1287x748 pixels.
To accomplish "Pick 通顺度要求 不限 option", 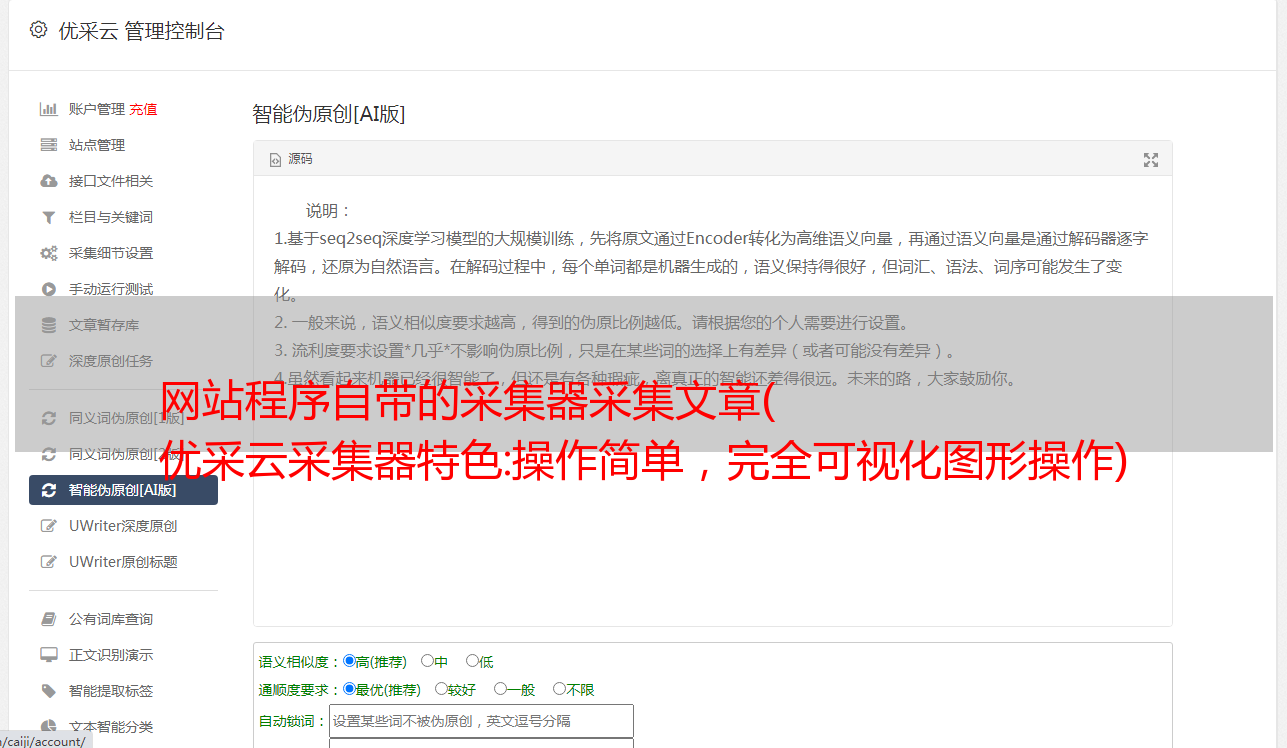I will tap(559, 689).
